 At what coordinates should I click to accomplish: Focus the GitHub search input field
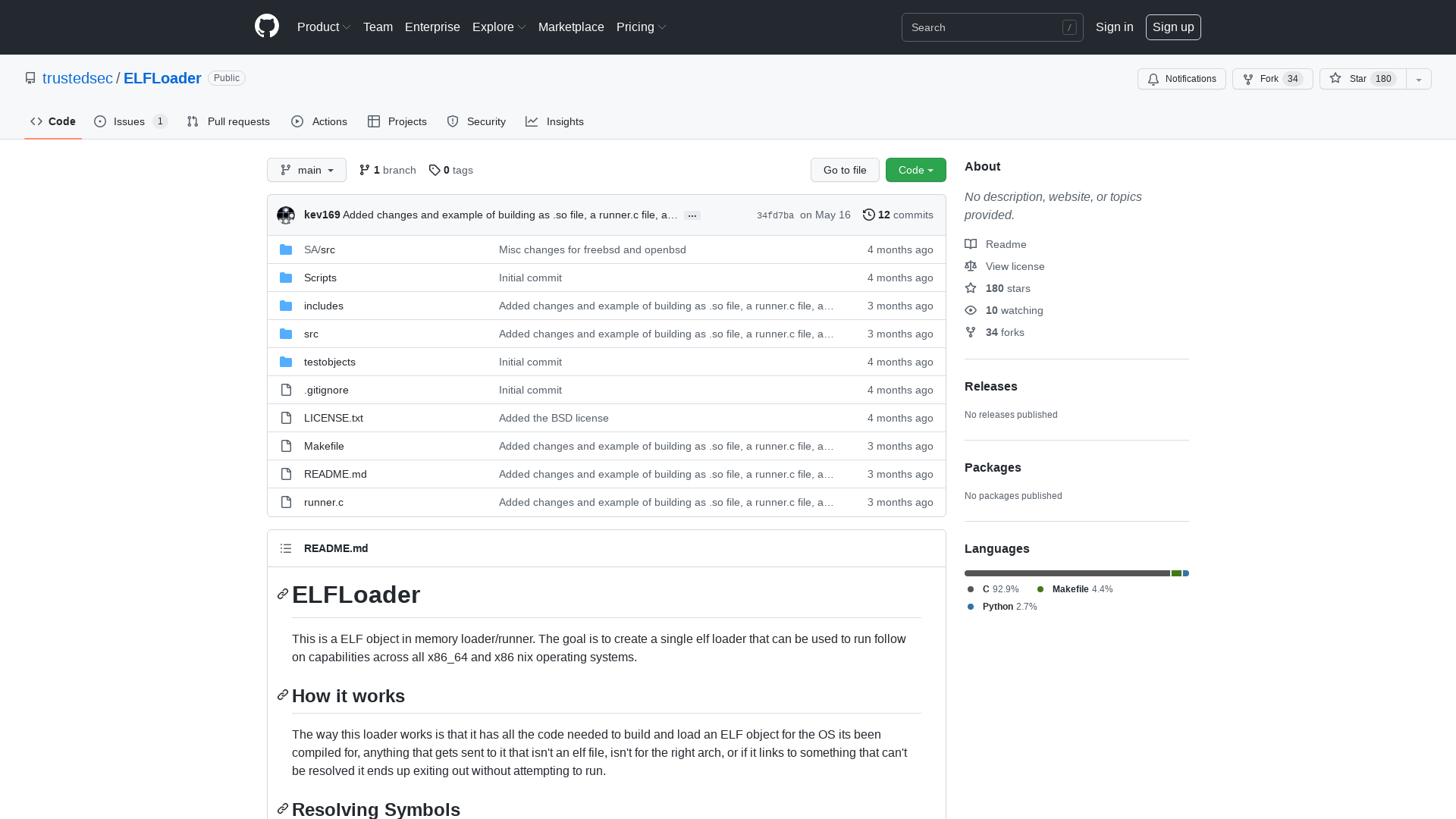(993, 27)
